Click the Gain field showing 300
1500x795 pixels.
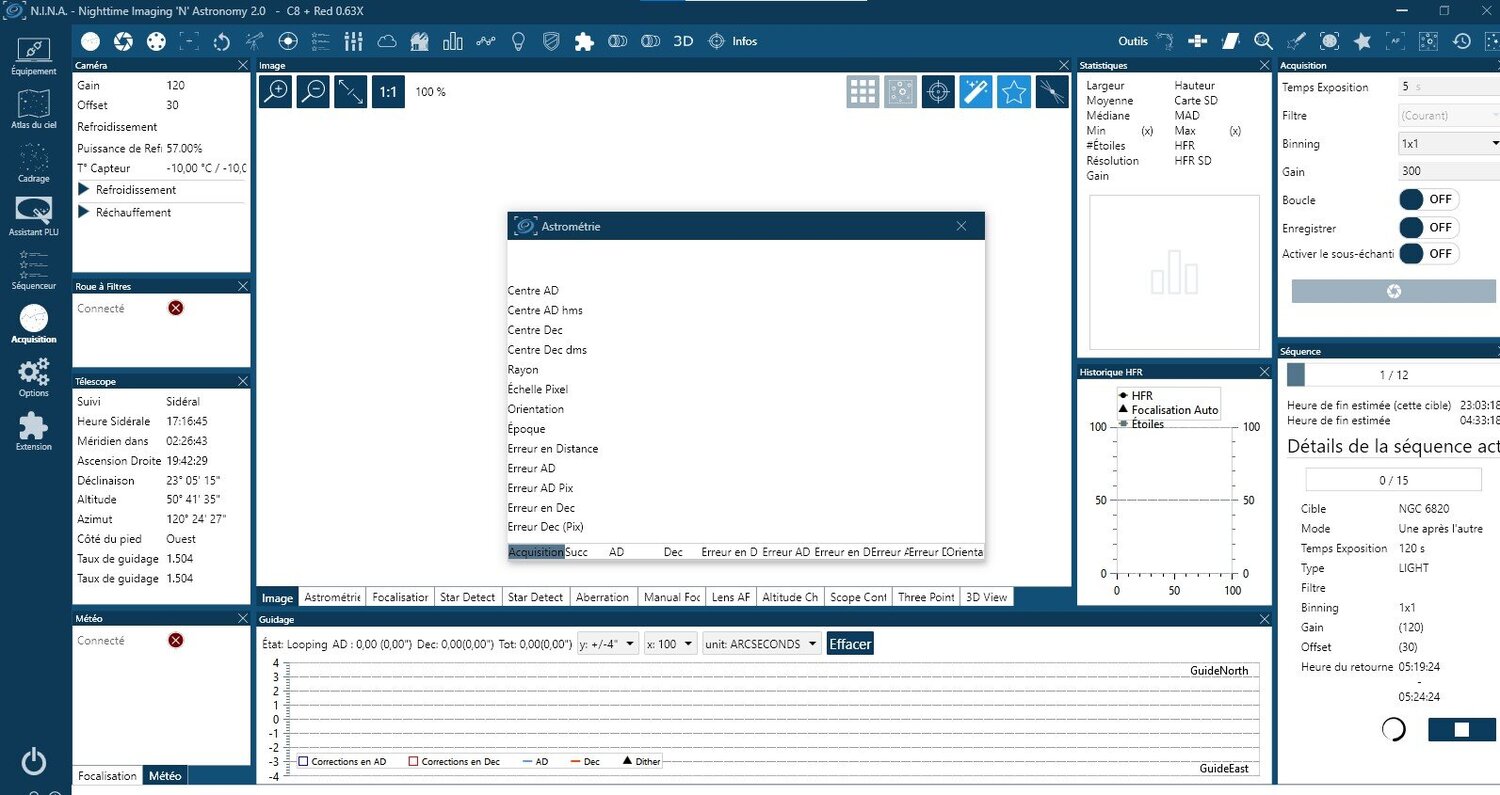tap(1448, 172)
